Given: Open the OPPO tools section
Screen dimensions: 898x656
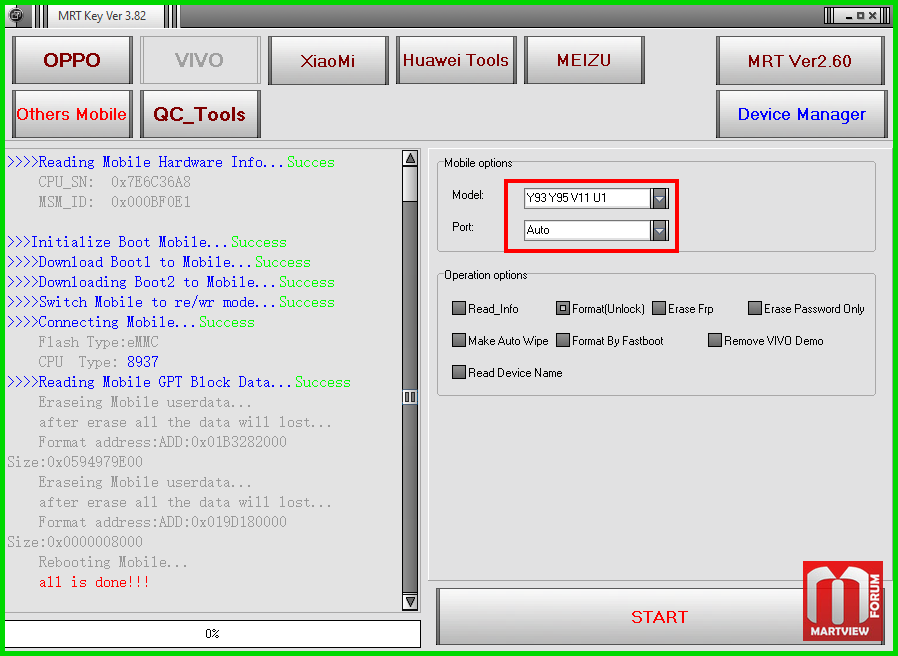Looking at the screenshot, I should (x=72, y=60).
